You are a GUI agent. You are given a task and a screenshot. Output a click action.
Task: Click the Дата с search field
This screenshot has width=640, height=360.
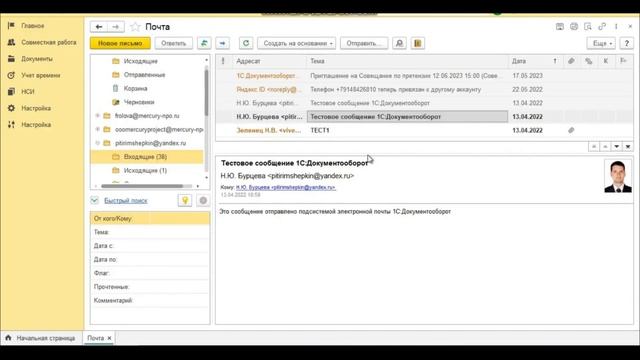click(150, 246)
